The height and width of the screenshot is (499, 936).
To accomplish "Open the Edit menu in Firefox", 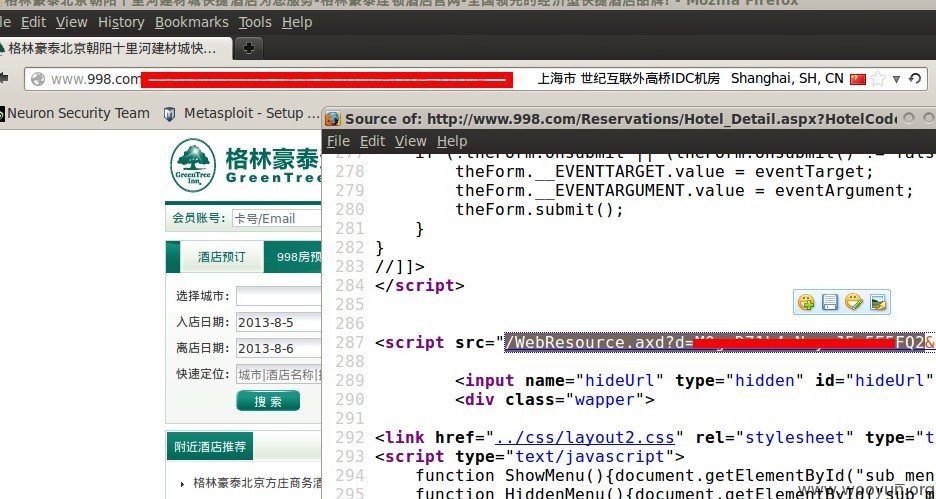I will pyautogui.click(x=33, y=22).
